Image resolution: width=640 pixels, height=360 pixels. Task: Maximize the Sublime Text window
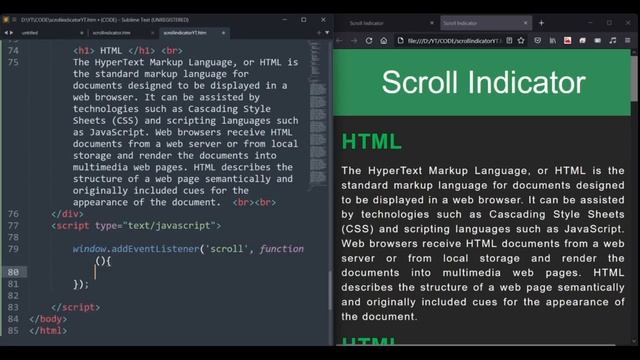click(304, 20)
